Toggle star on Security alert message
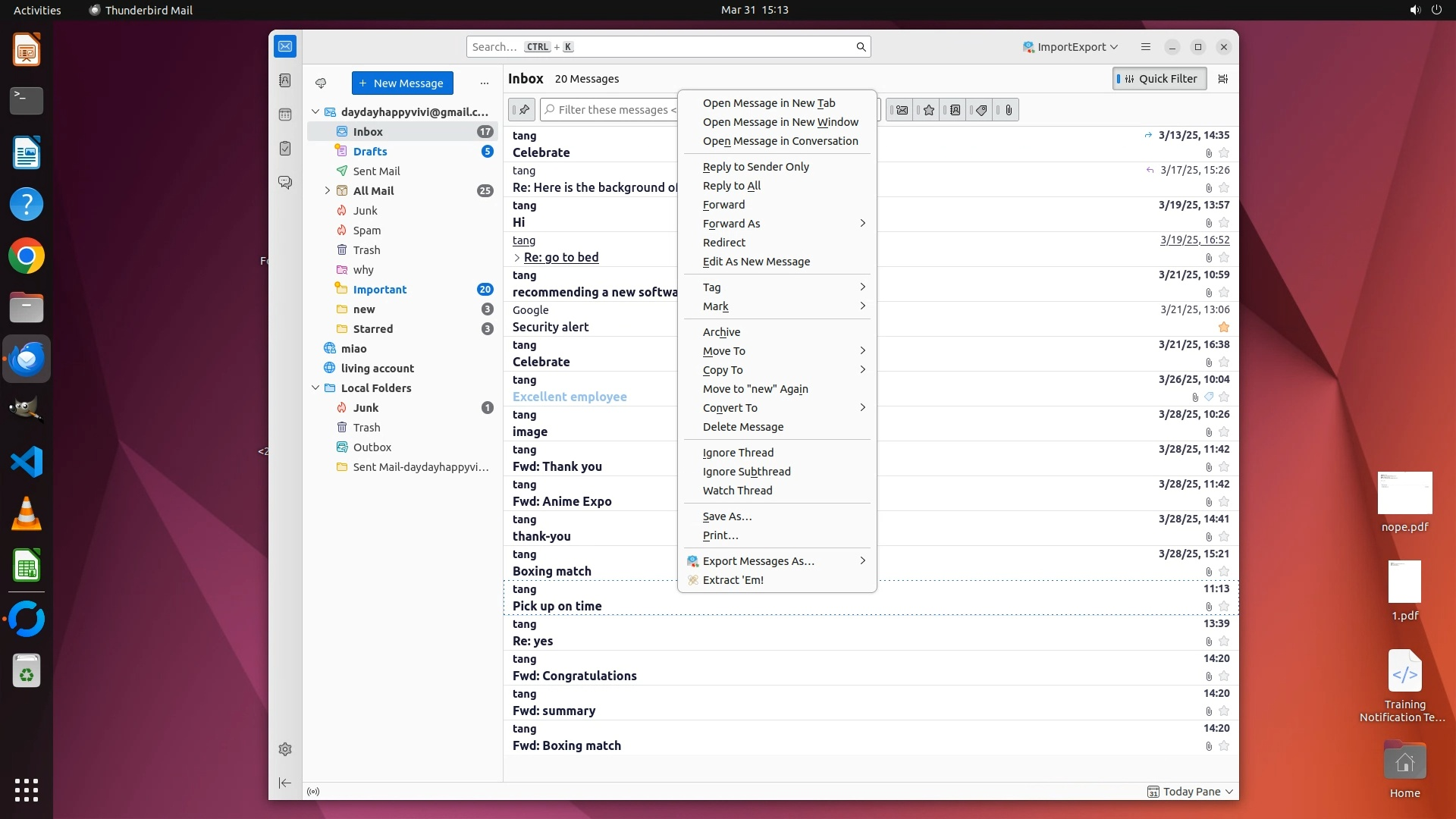Screen dimensions: 1456x819 [1223, 328]
